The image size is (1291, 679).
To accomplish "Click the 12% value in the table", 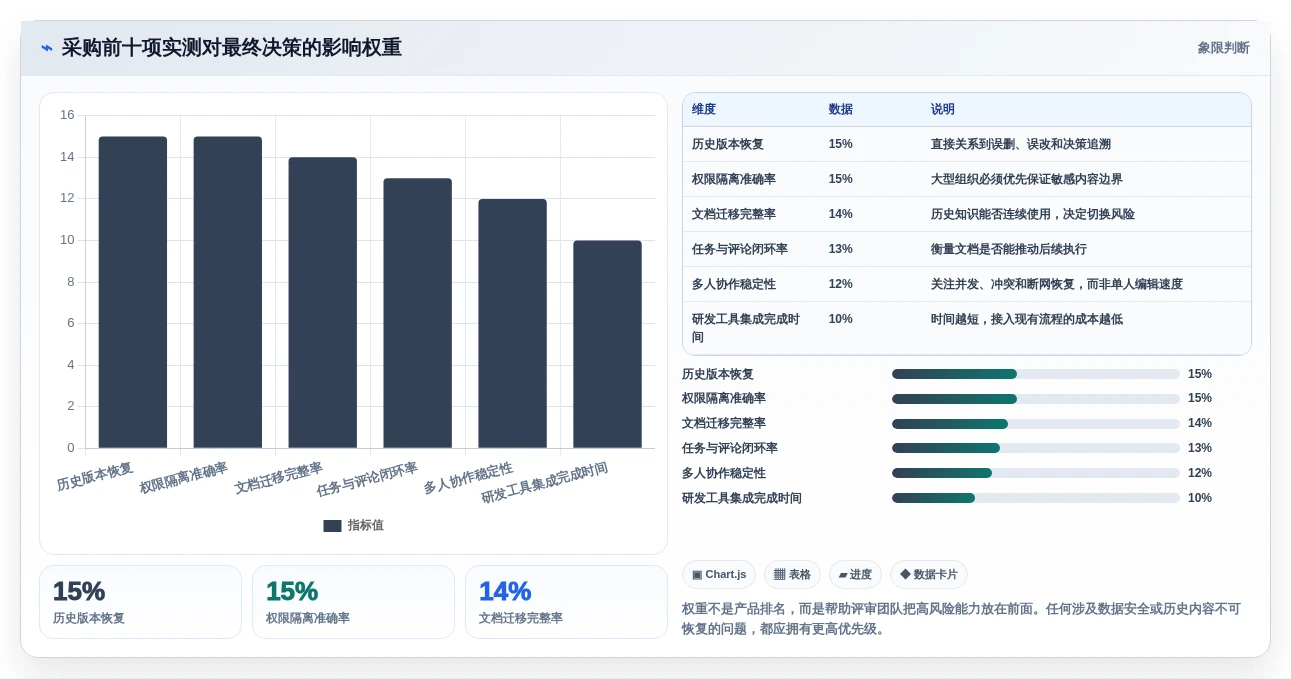I will 841,284.
